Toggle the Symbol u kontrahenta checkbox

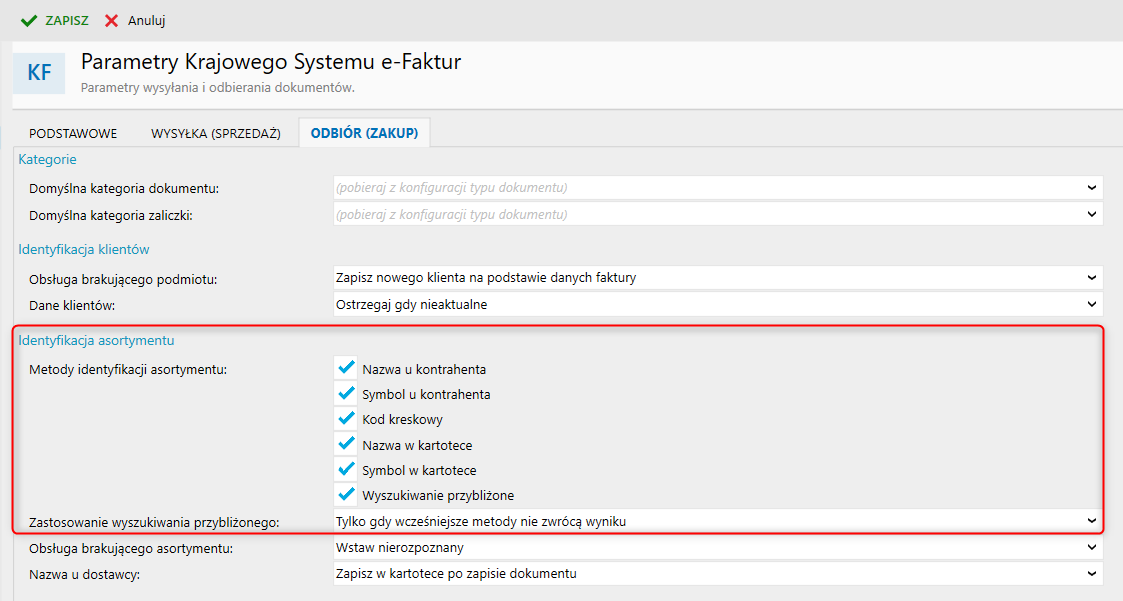pyautogui.click(x=347, y=393)
